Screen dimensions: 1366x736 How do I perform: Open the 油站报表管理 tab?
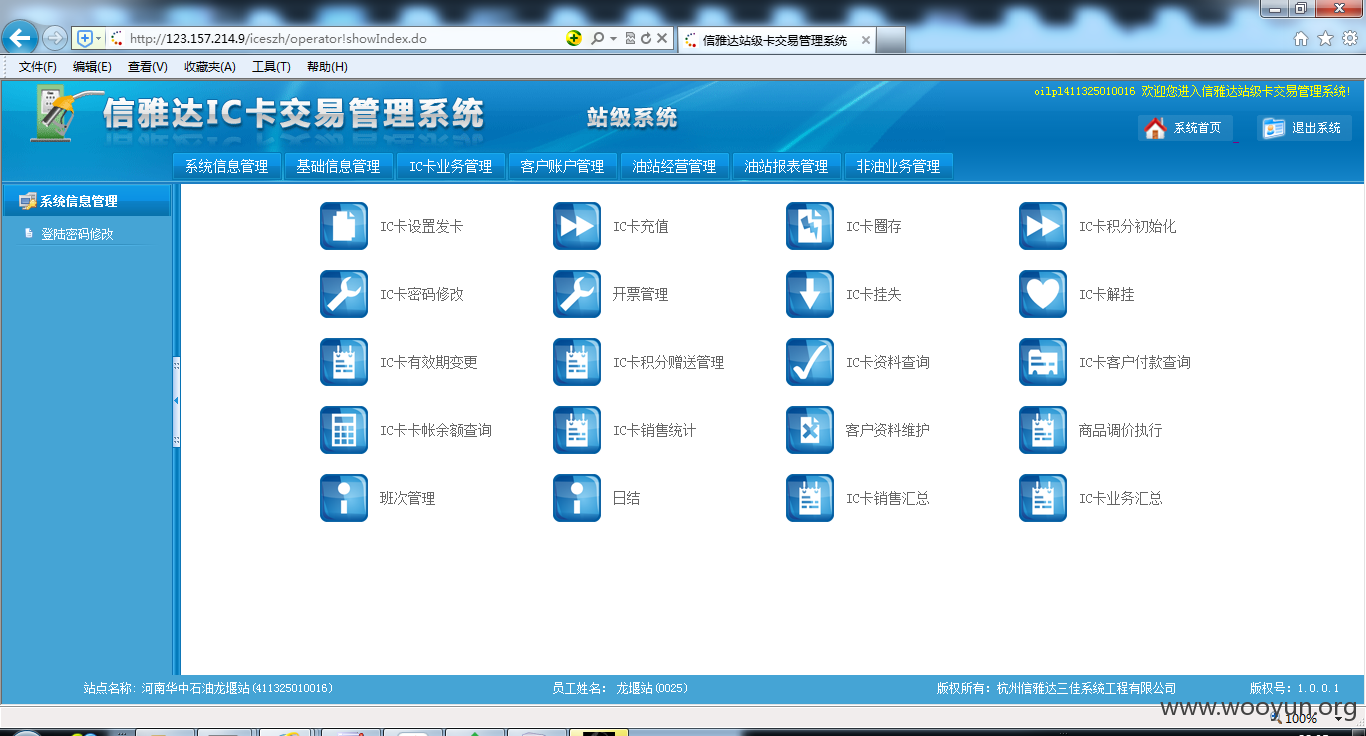pos(787,166)
